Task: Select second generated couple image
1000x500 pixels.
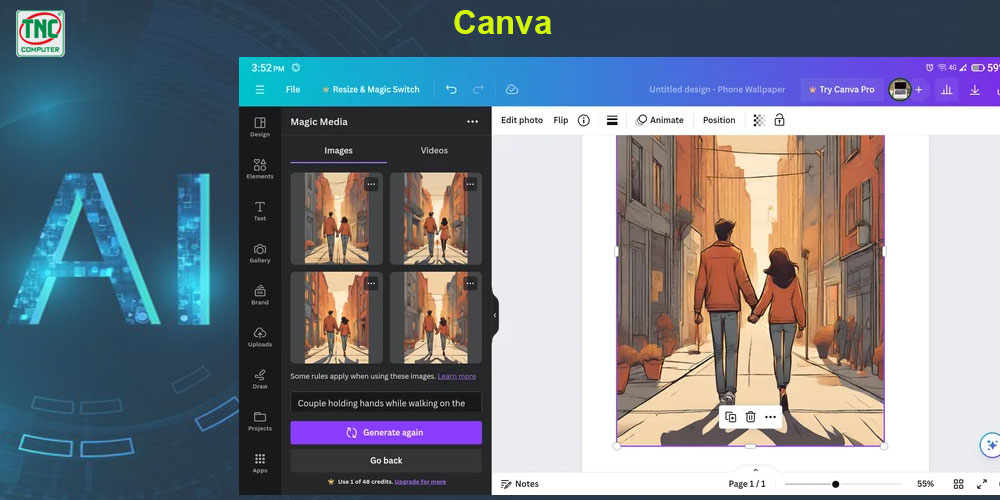Action: [x=436, y=218]
